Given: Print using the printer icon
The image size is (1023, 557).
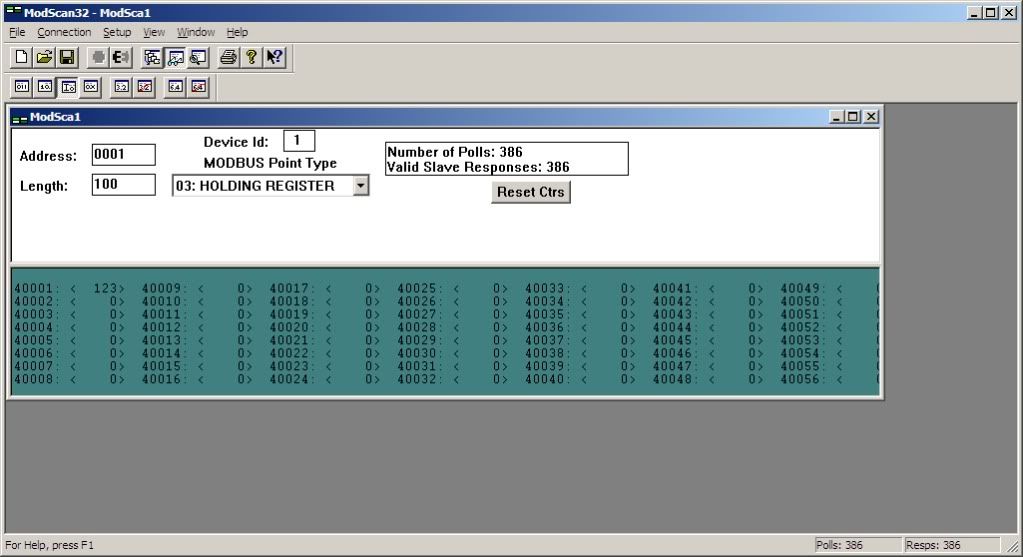Looking at the screenshot, I should pyautogui.click(x=228, y=57).
